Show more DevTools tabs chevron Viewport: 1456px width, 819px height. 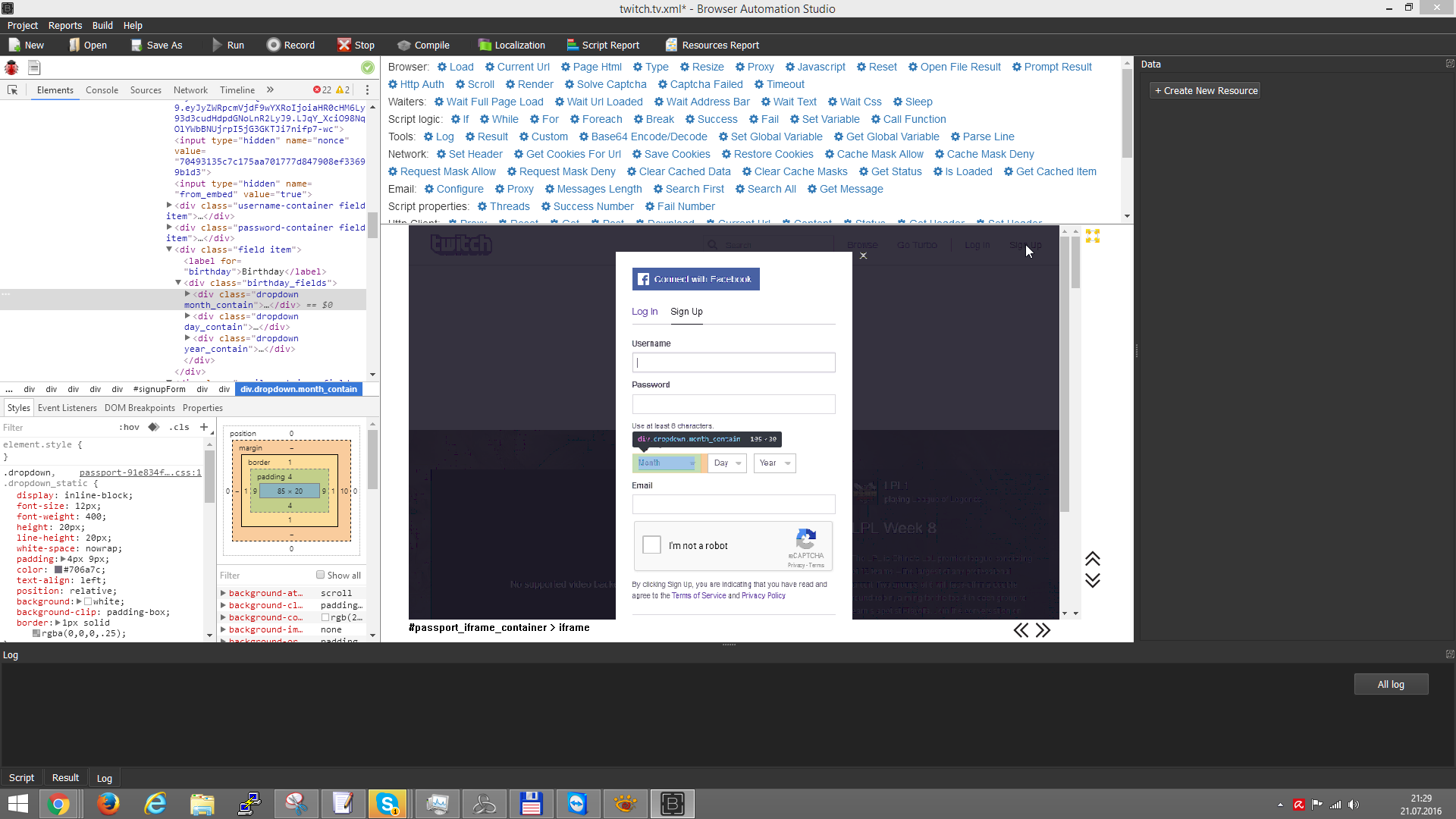(271, 89)
